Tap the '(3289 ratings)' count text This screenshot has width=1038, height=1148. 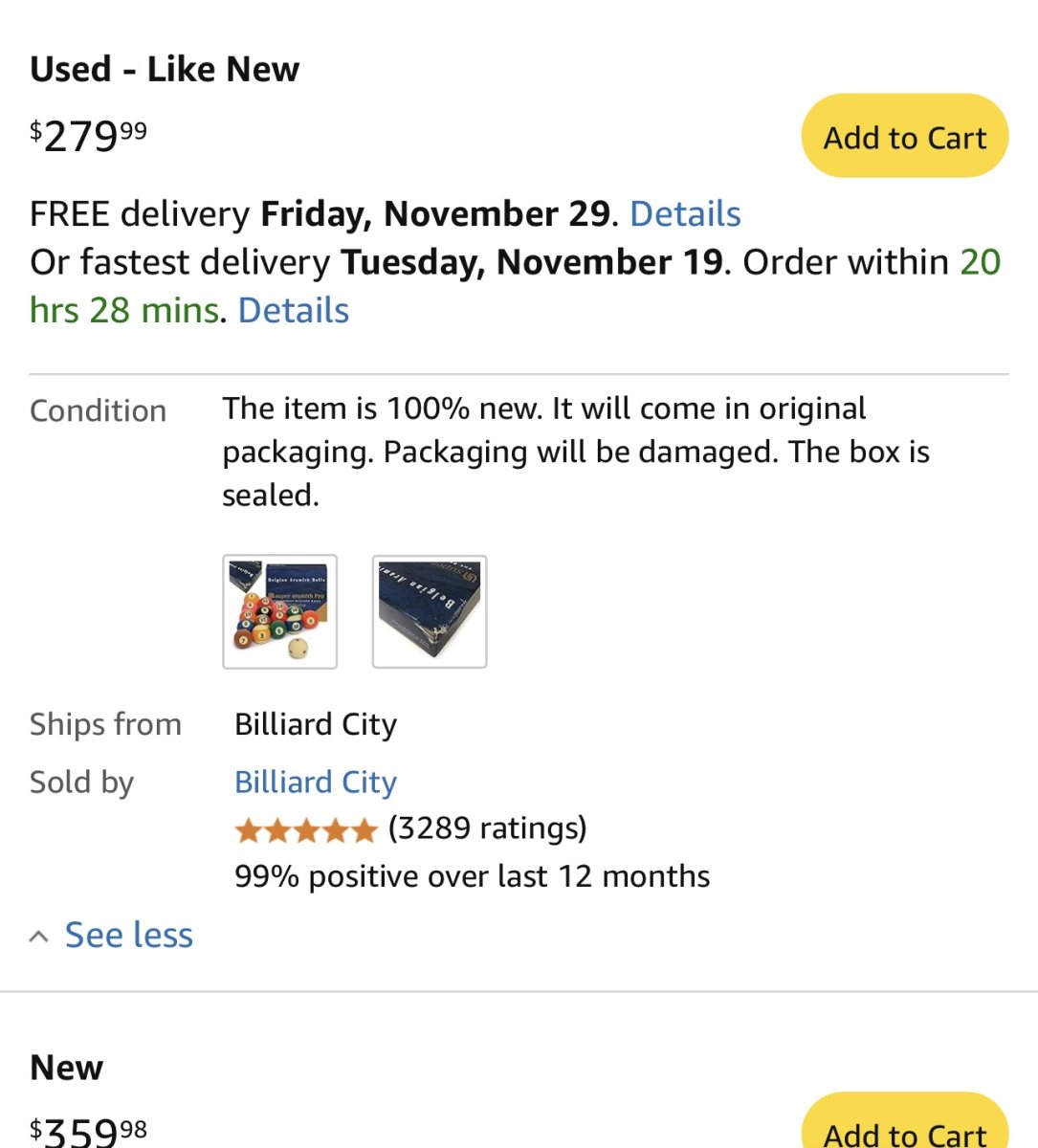tap(487, 828)
